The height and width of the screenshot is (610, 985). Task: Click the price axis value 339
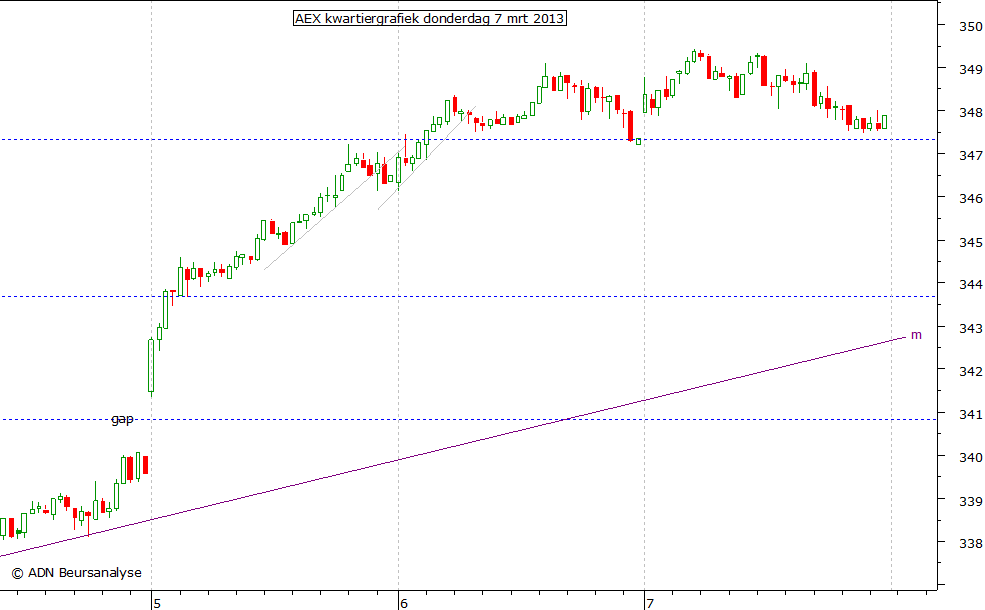[971, 501]
